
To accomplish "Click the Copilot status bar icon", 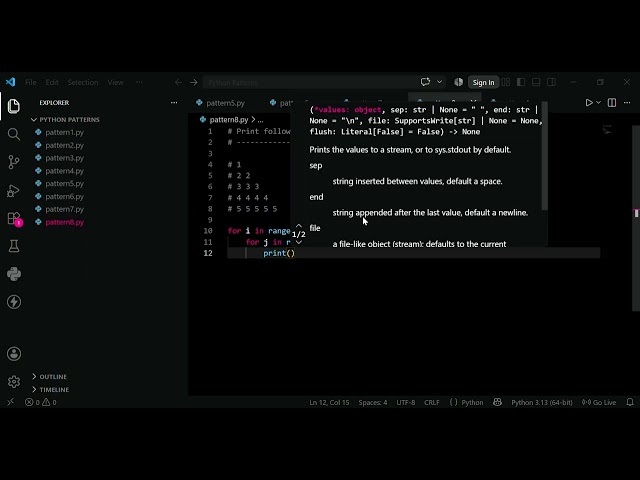I will (497, 402).
